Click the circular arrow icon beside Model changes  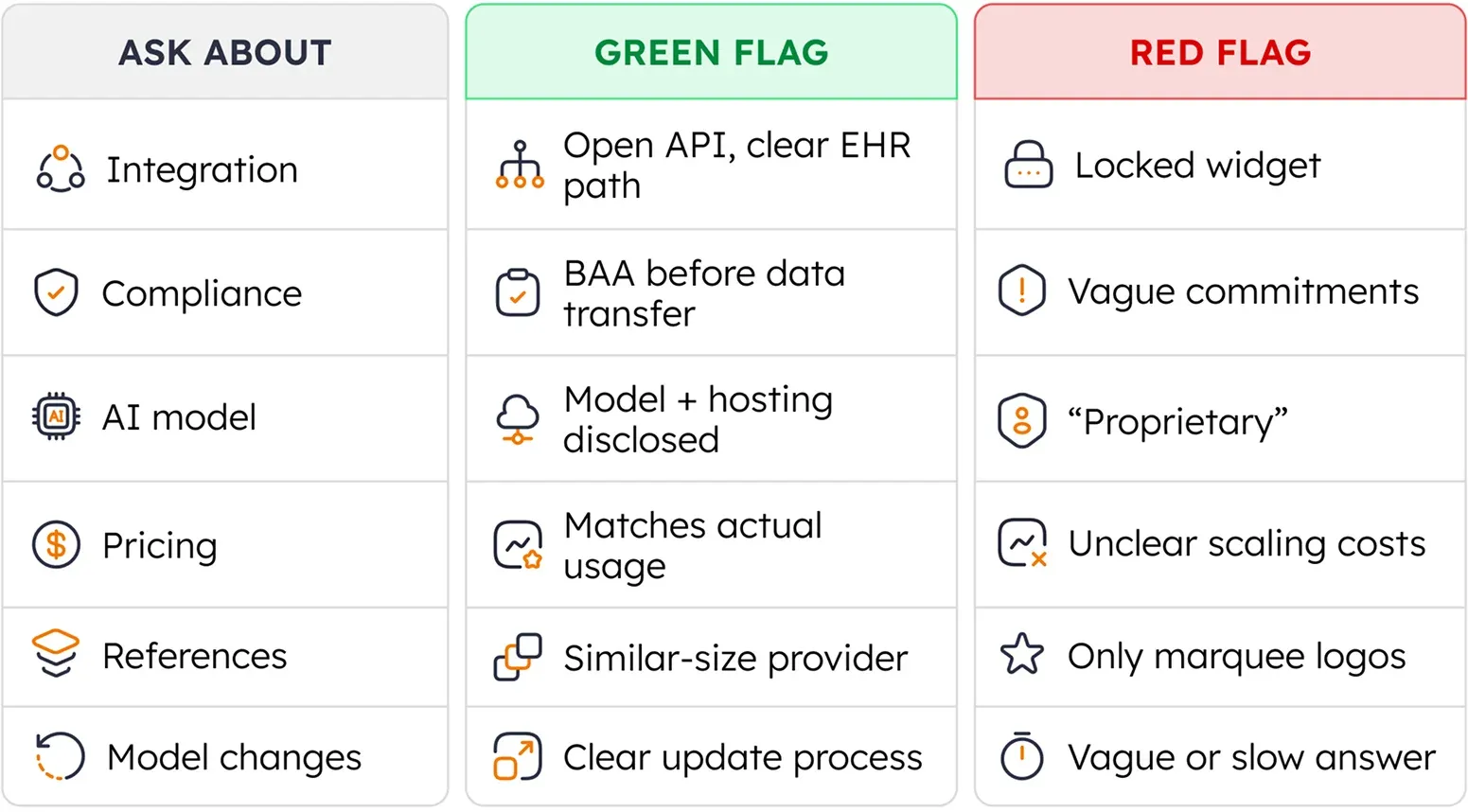(60, 756)
